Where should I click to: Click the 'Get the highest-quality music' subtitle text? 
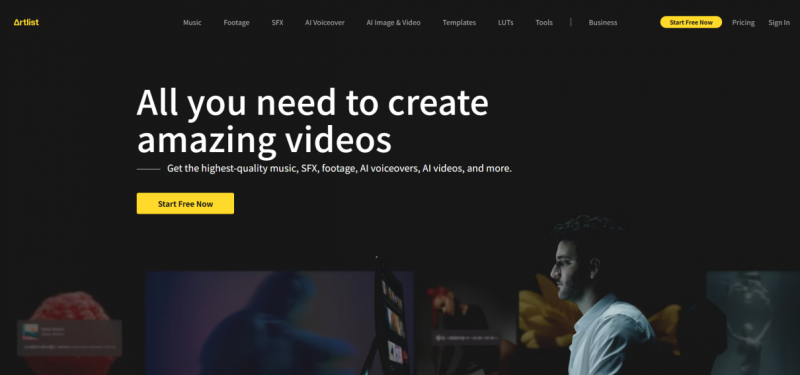[x=339, y=168]
